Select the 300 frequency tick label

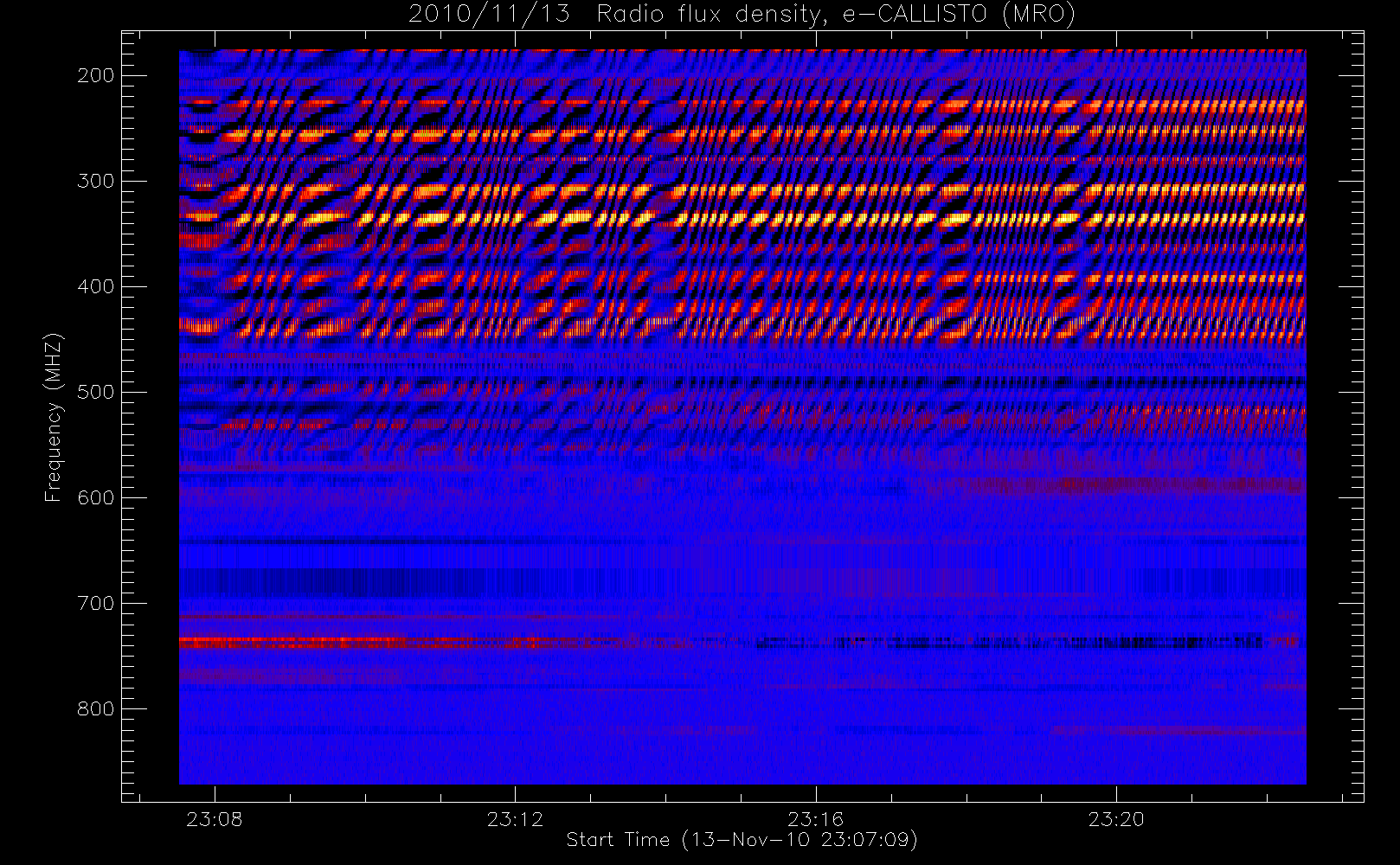coord(95,181)
